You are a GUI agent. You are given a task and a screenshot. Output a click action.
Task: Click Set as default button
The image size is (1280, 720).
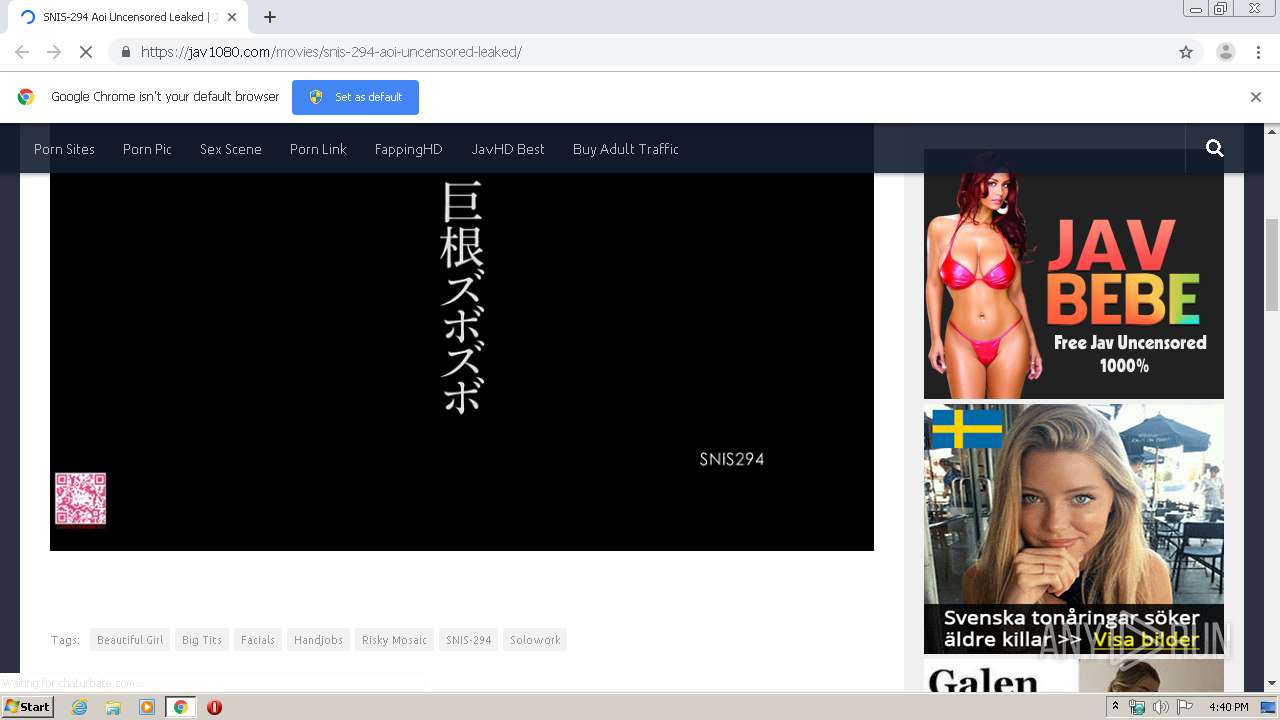(x=355, y=97)
